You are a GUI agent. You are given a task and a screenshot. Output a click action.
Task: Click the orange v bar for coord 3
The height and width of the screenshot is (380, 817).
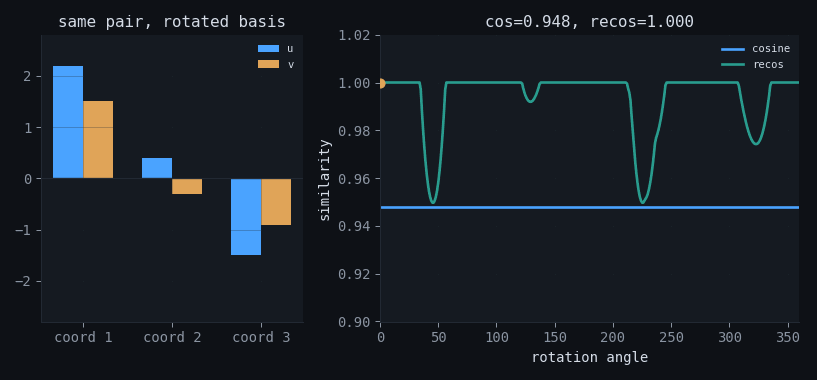pyautogui.click(x=276, y=202)
